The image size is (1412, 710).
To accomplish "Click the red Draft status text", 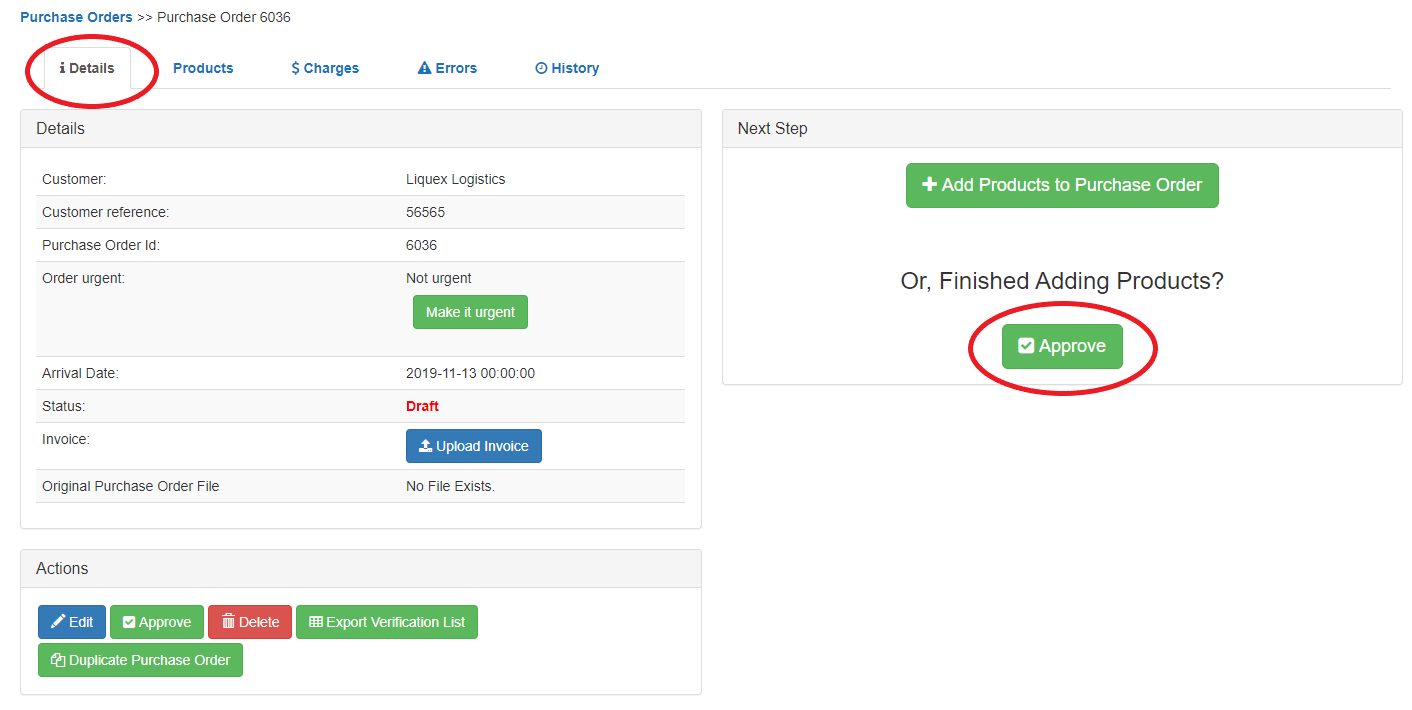I will click(422, 406).
